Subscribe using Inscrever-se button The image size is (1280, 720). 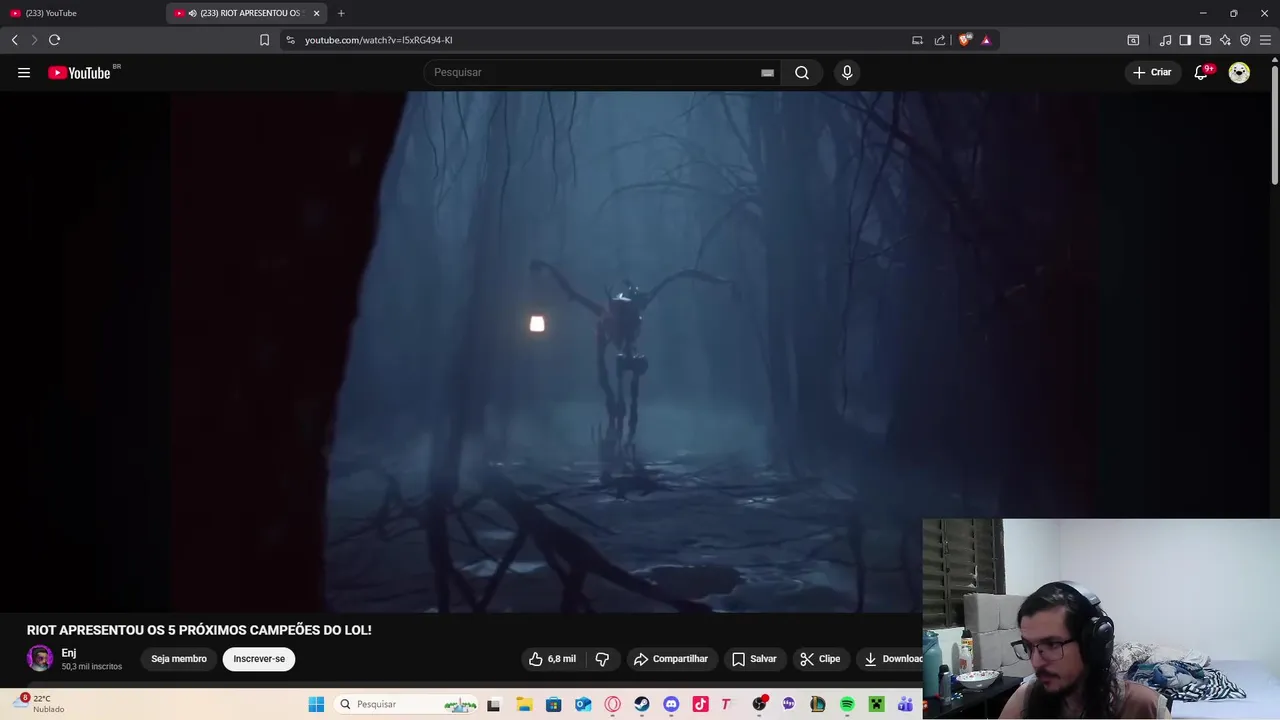(259, 659)
